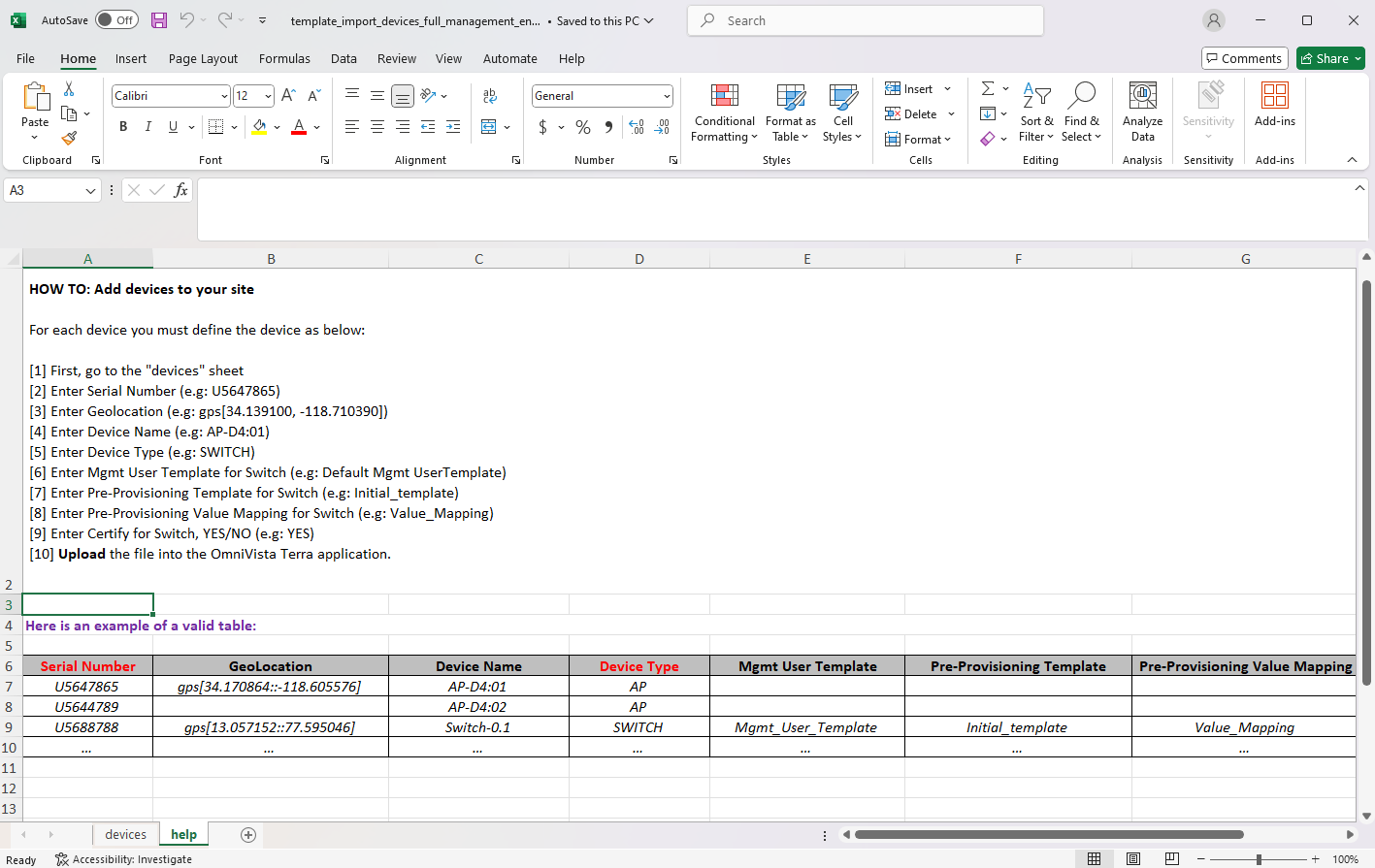
Task: Toggle AutoSave switch off/on
Action: click(x=116, y=20)
